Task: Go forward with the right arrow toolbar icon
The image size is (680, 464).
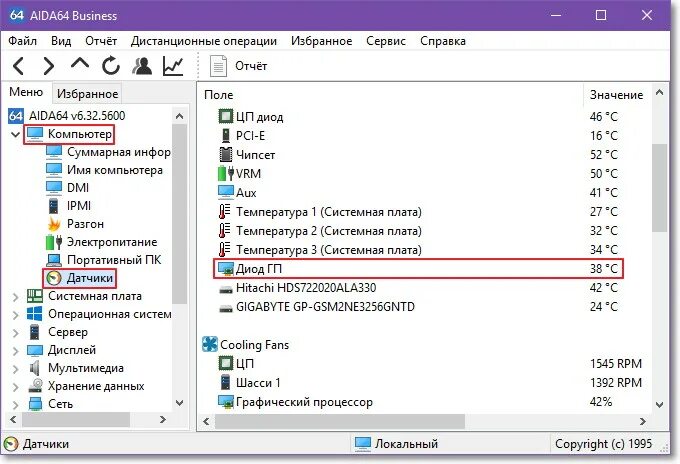Action: pos(49,66)
